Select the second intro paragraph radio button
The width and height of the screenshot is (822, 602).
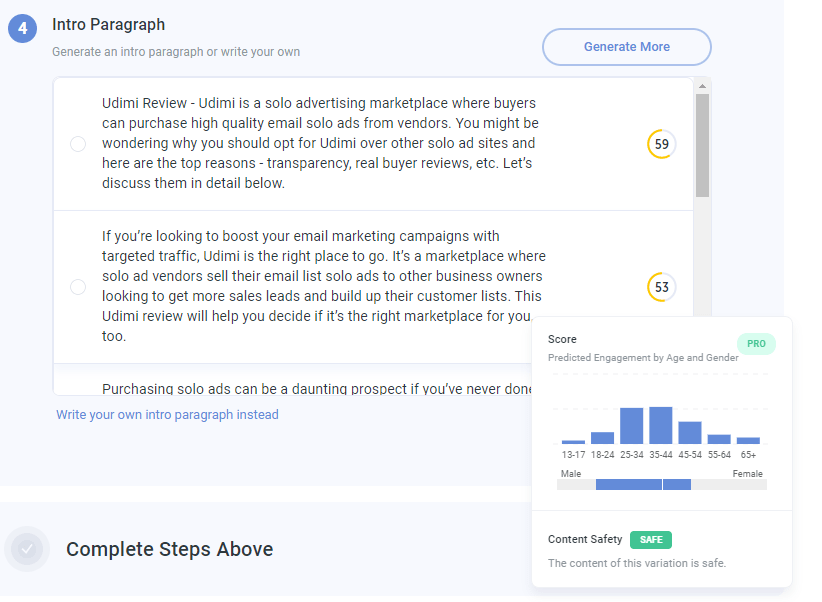(x=78, y=287)
